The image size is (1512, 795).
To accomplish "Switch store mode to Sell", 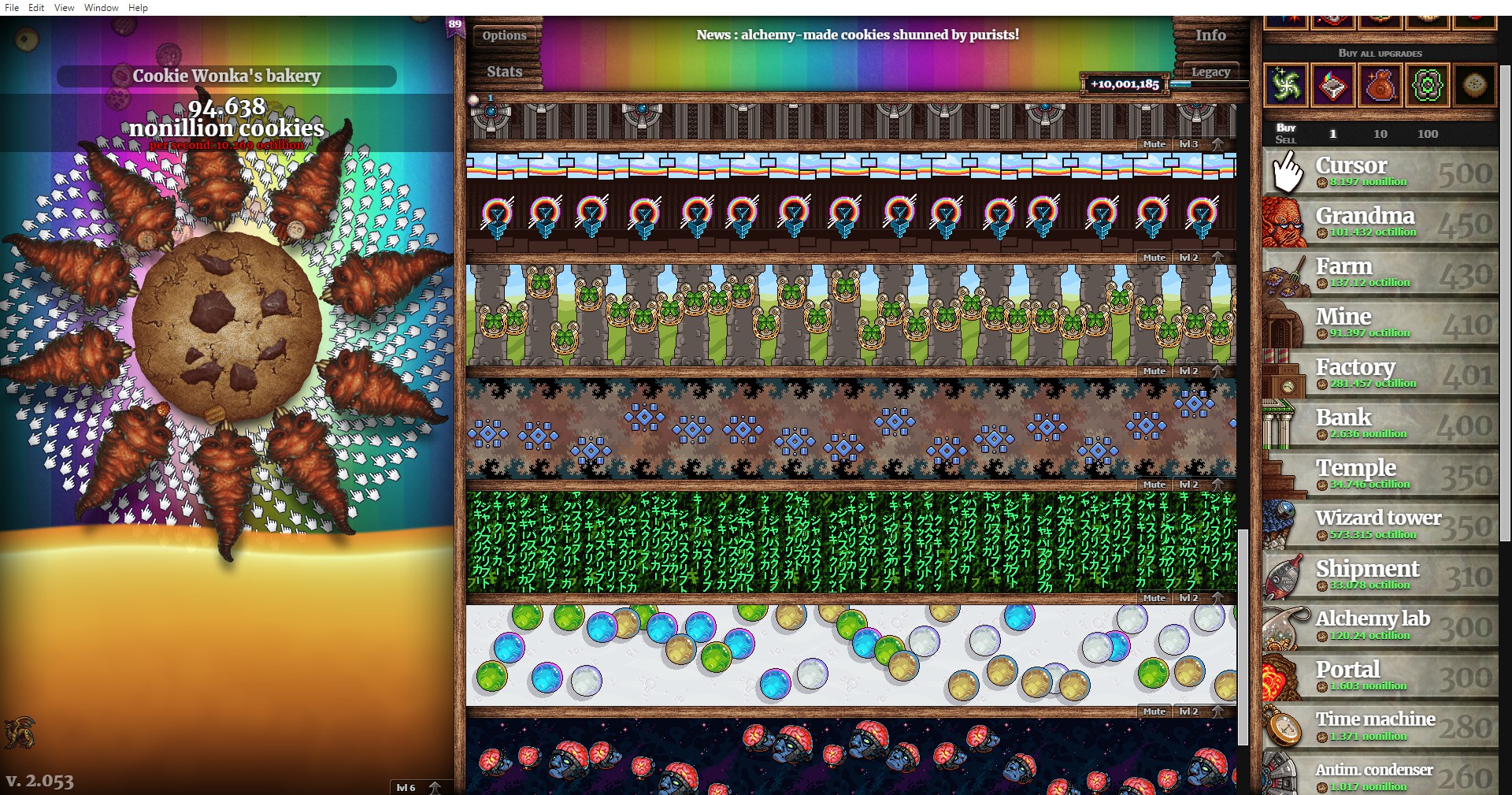I will (x=1286, y=139).
